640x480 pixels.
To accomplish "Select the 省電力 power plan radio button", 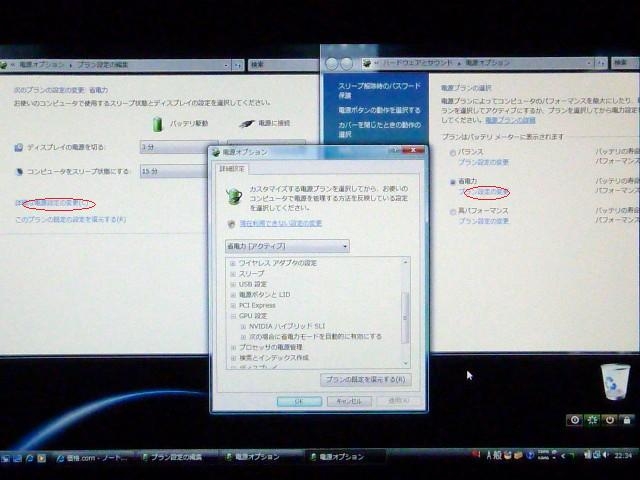I will [x=452, y=182].
